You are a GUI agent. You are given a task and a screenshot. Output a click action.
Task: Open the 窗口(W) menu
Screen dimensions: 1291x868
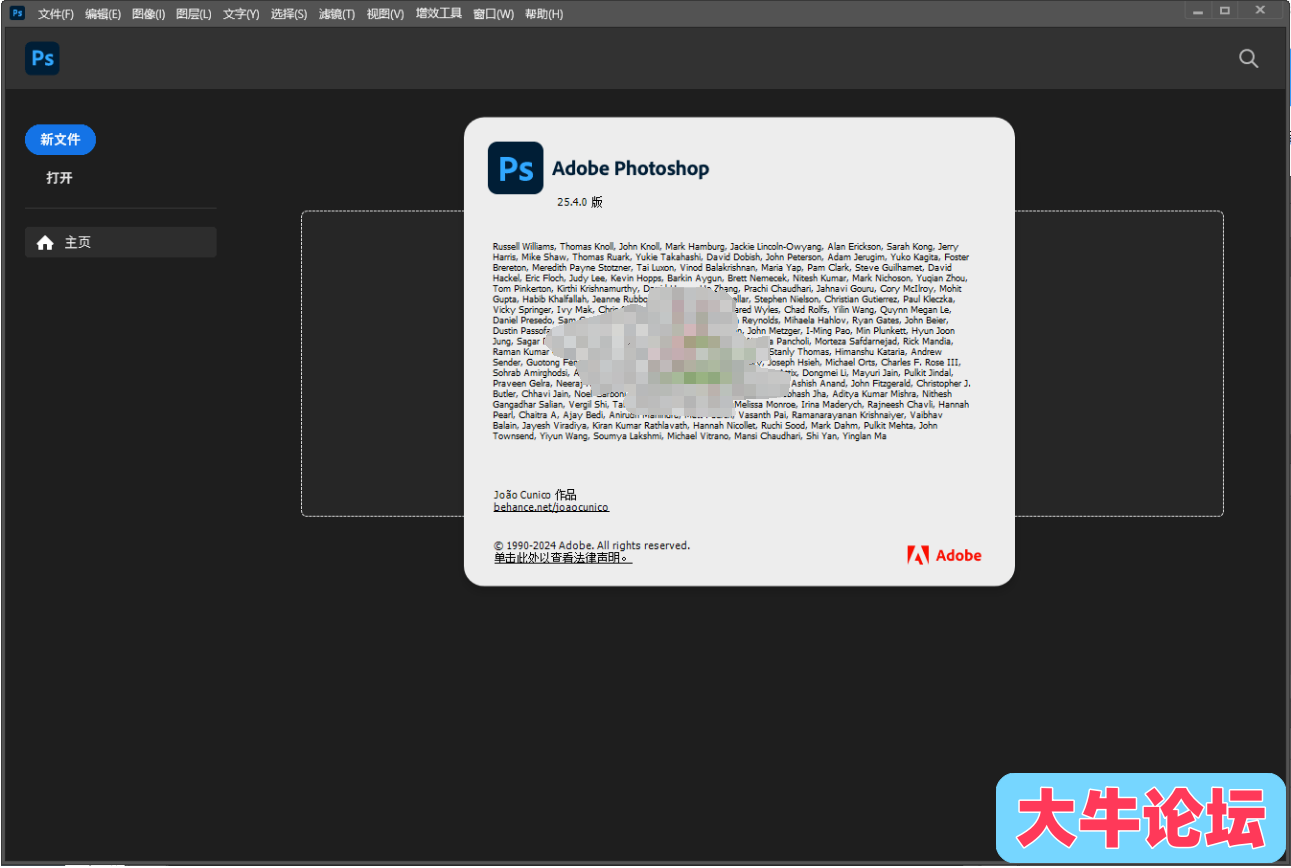click(493, 14)
